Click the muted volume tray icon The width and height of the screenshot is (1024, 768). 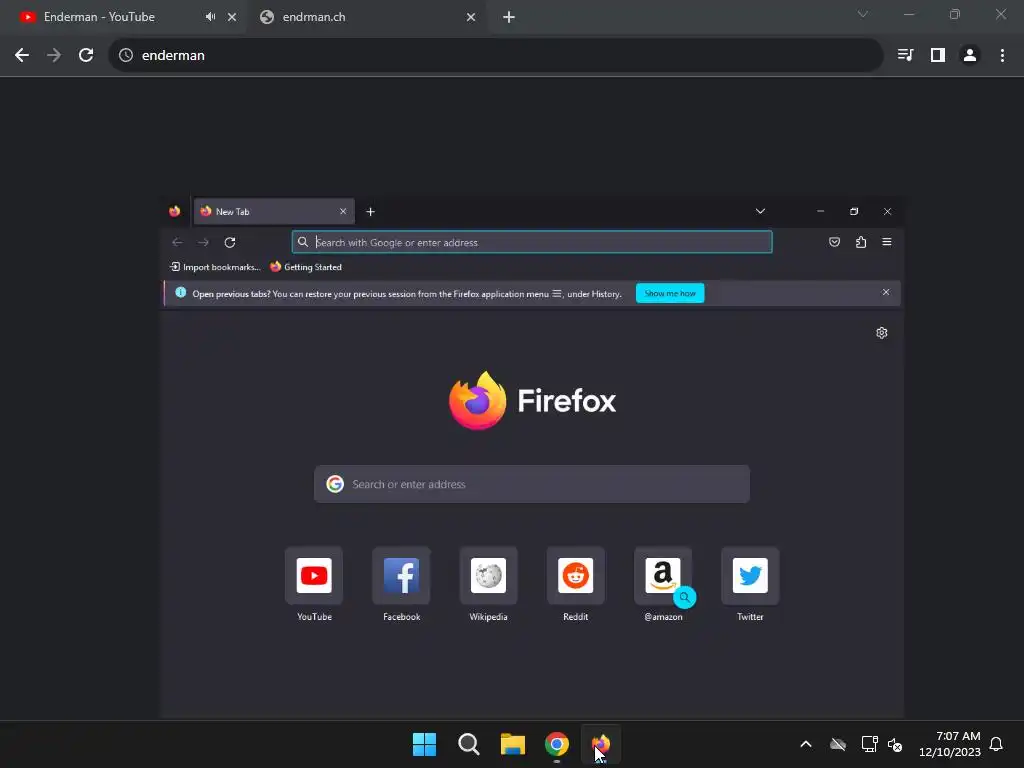tap(895, 744)
